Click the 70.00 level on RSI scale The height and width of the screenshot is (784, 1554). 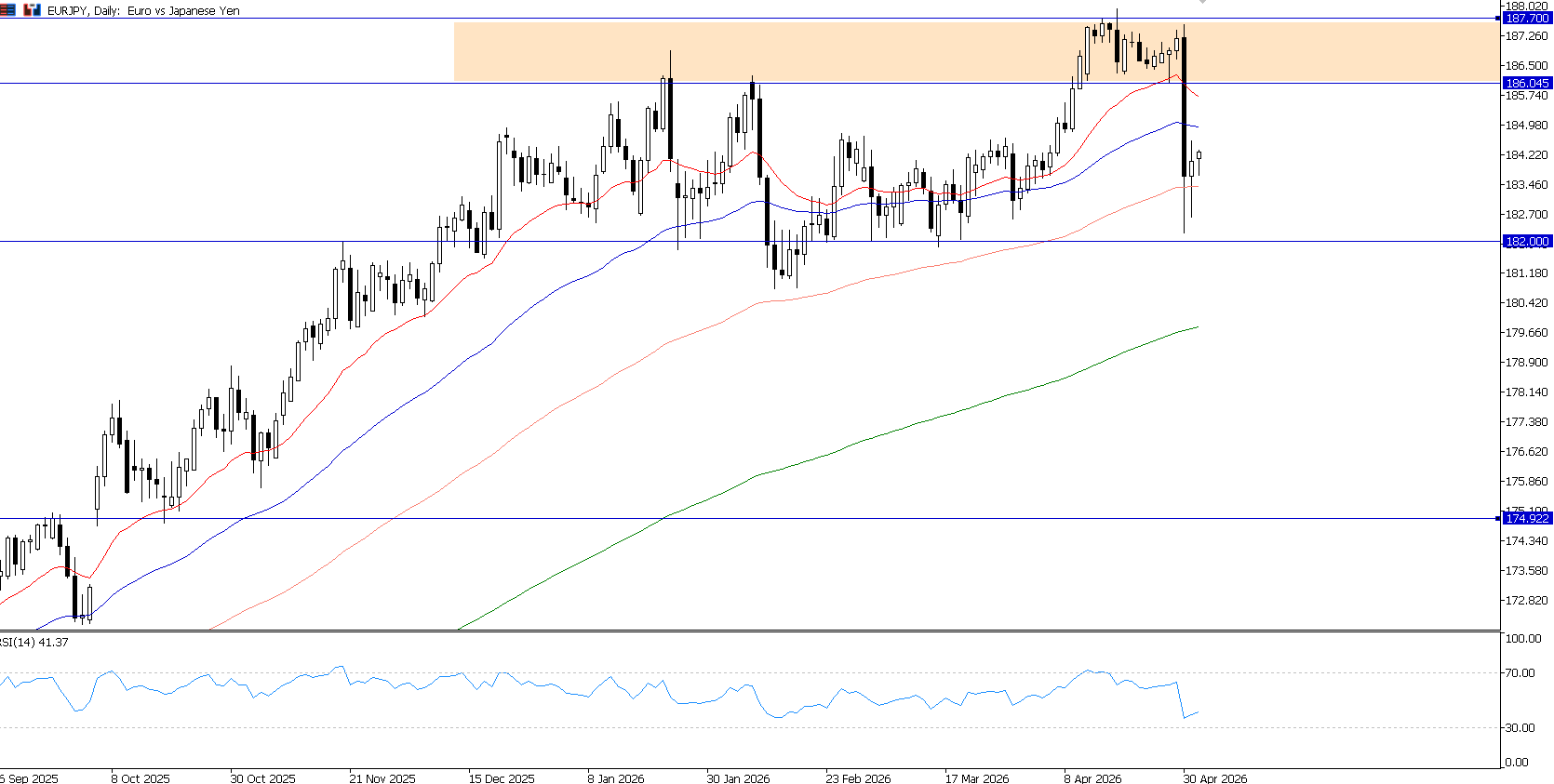tap(1521, 673)
